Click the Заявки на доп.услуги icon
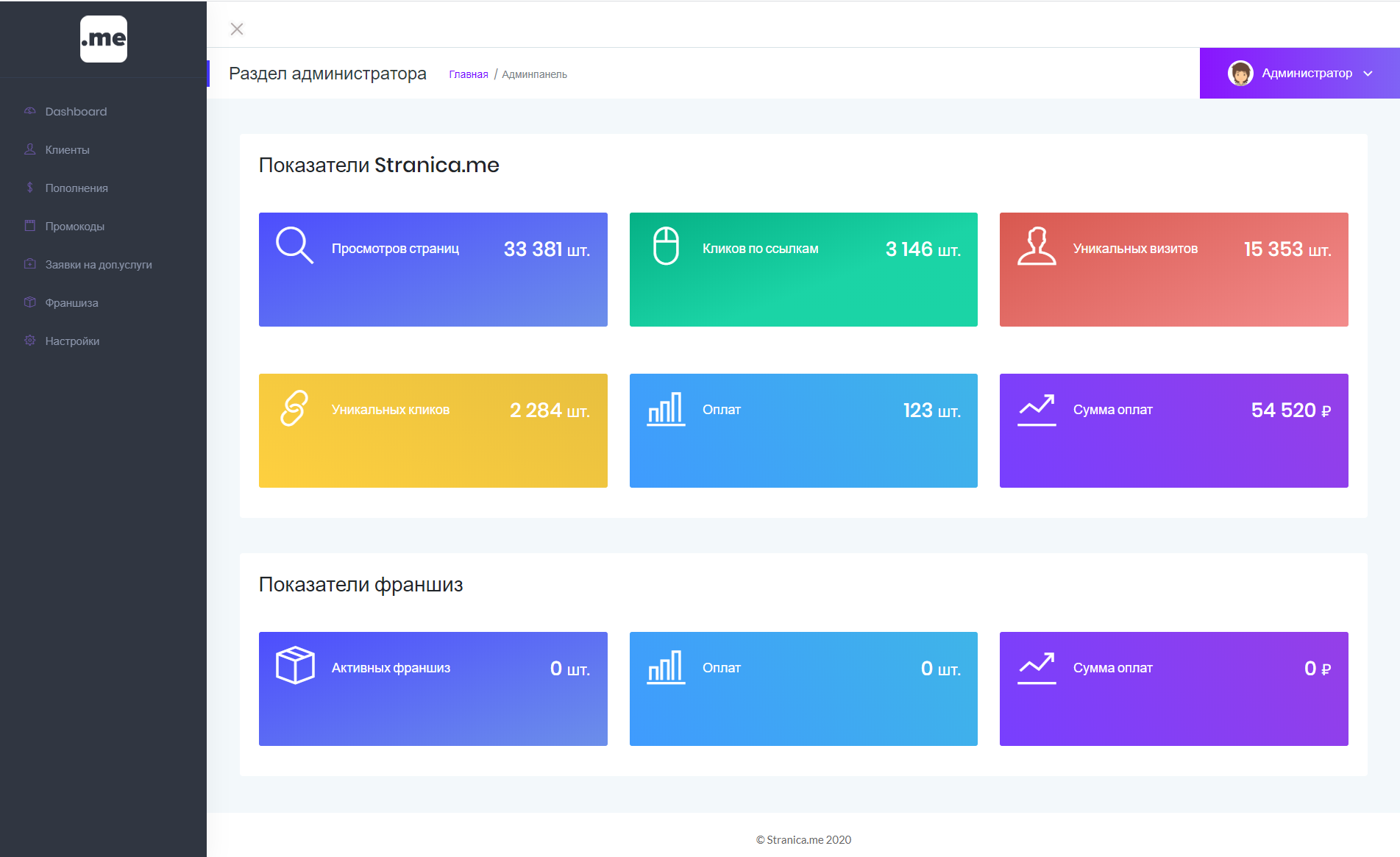 (30, 264)
